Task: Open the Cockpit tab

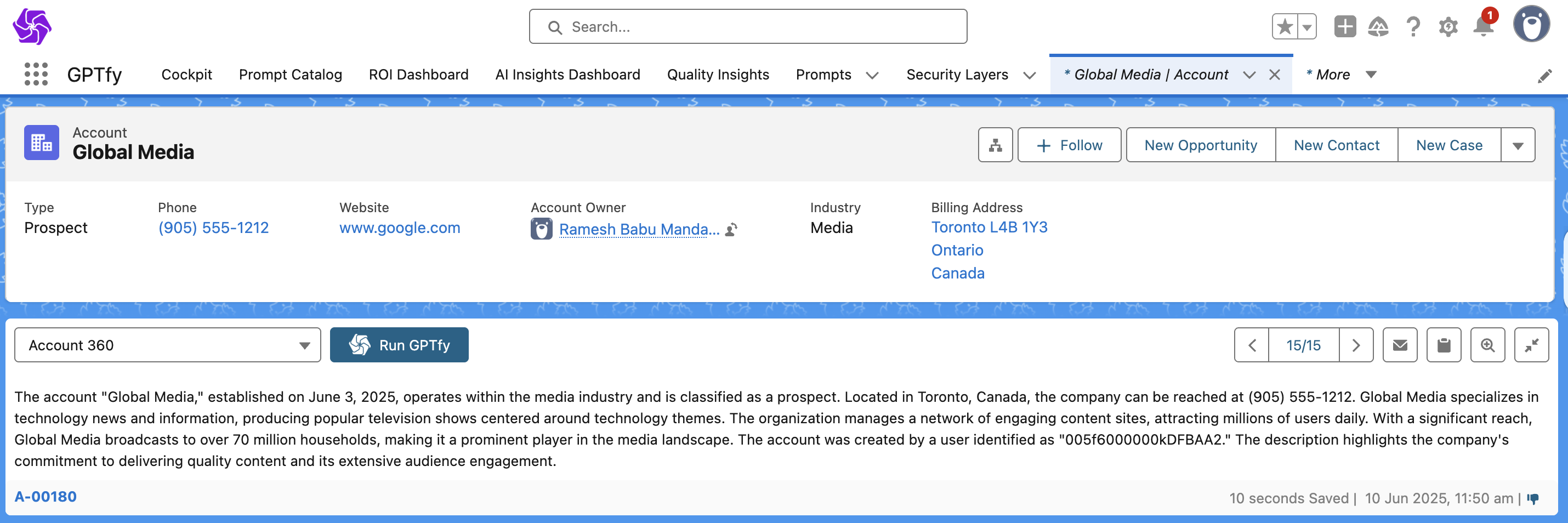Action: [186, 74]
